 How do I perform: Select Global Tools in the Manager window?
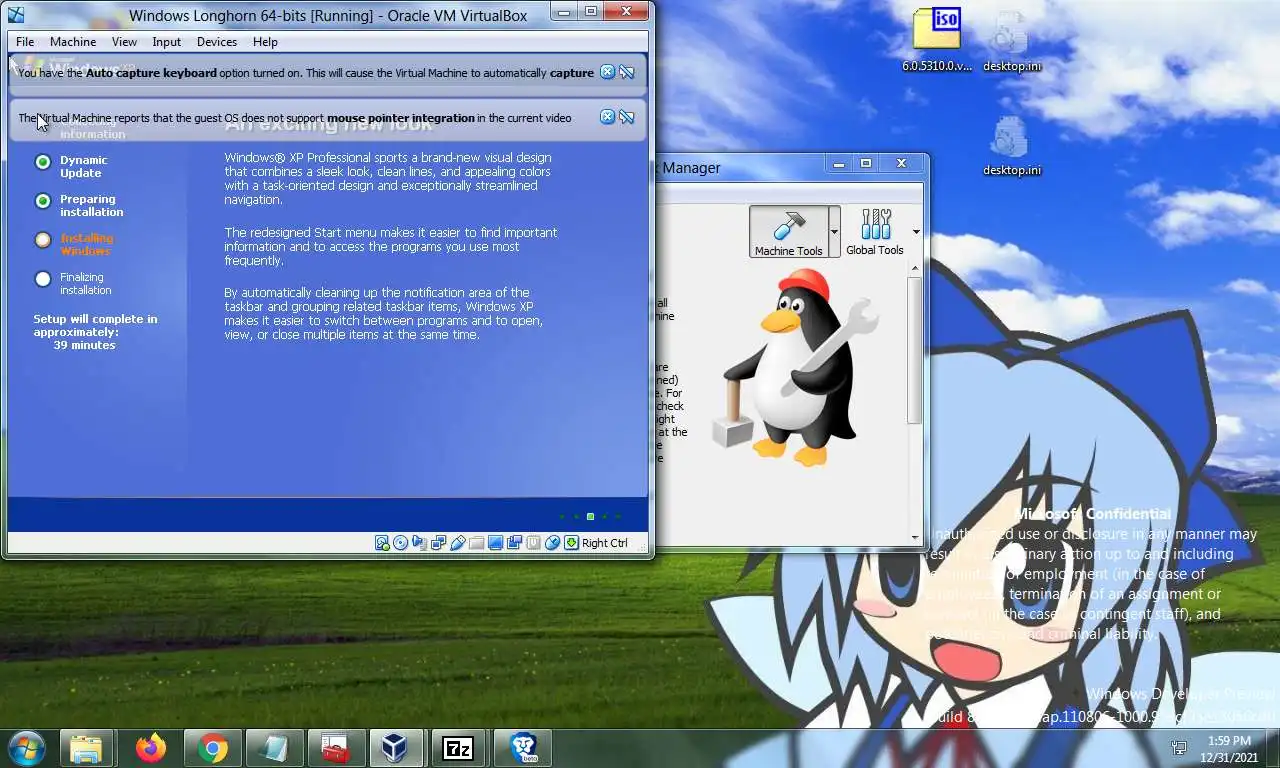pos(875,232)
